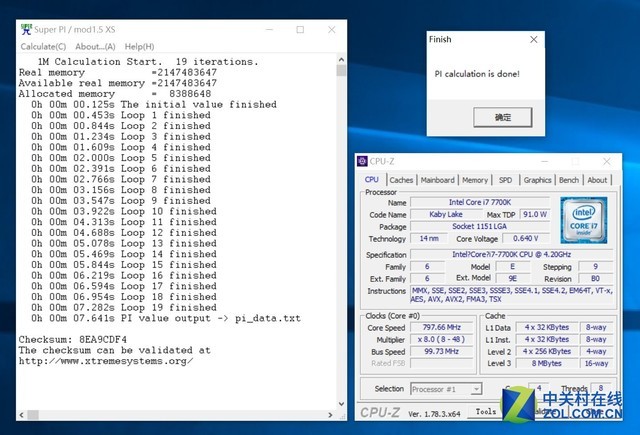Close the Finish dialog
This screenshot has height=435, width=640.
pos(533,40)
